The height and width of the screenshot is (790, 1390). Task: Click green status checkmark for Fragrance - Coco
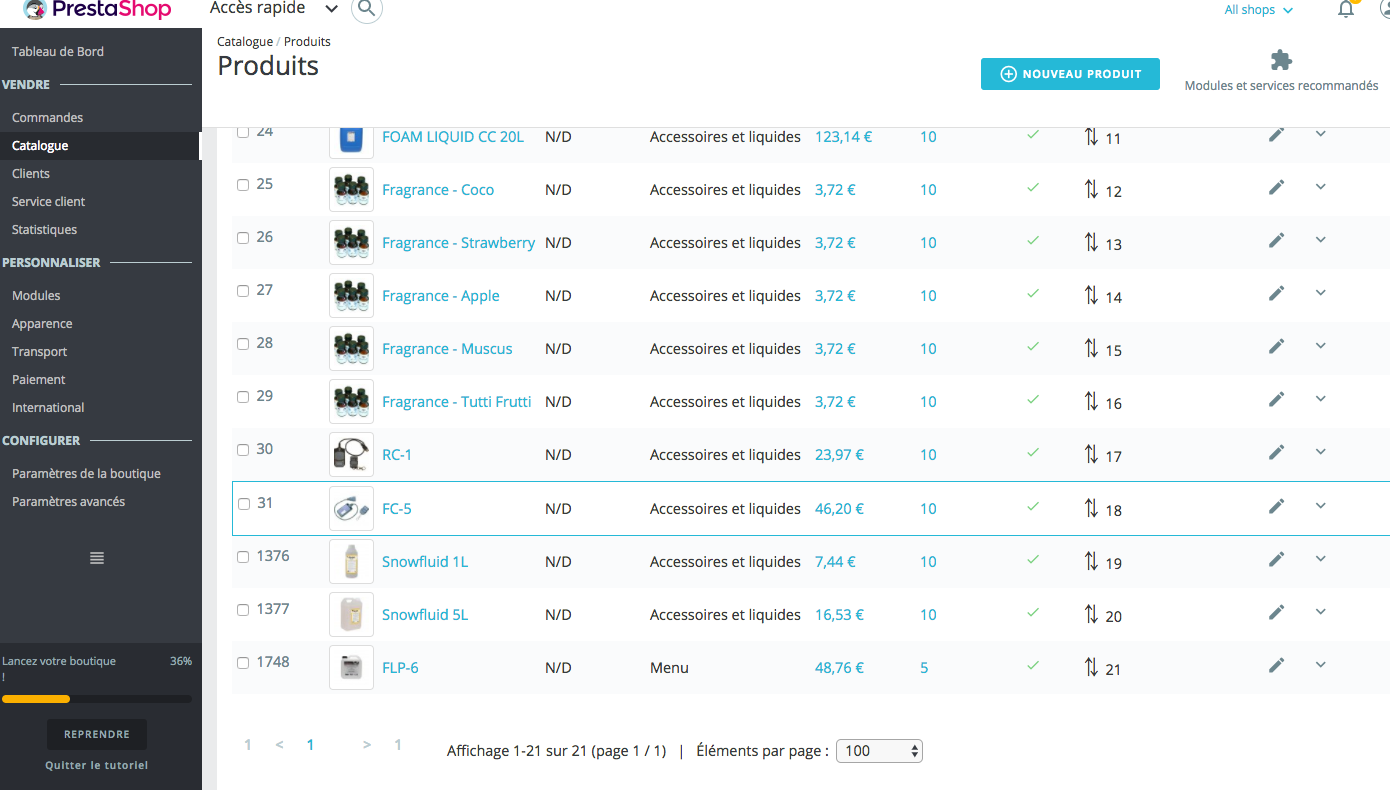(1033, 187)
